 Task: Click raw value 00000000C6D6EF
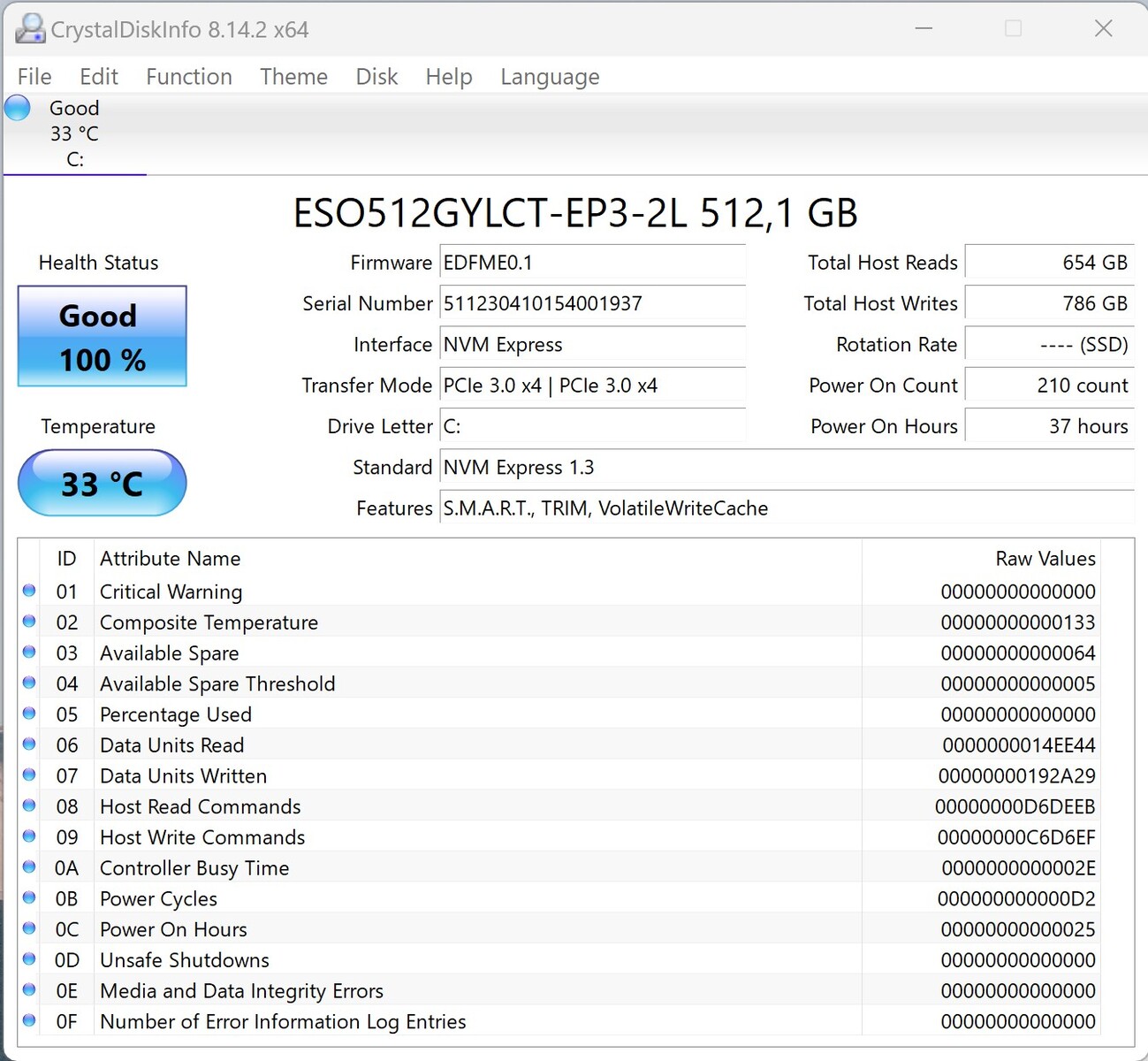[x=1016, y=837]
